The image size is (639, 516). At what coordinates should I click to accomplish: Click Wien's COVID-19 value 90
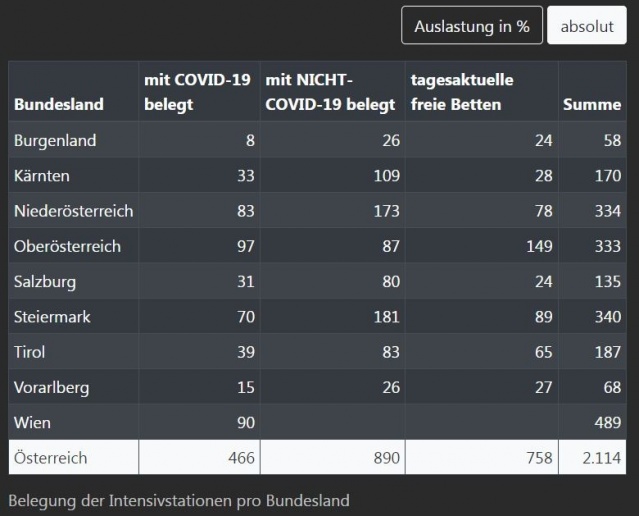(x=246, y=423)
